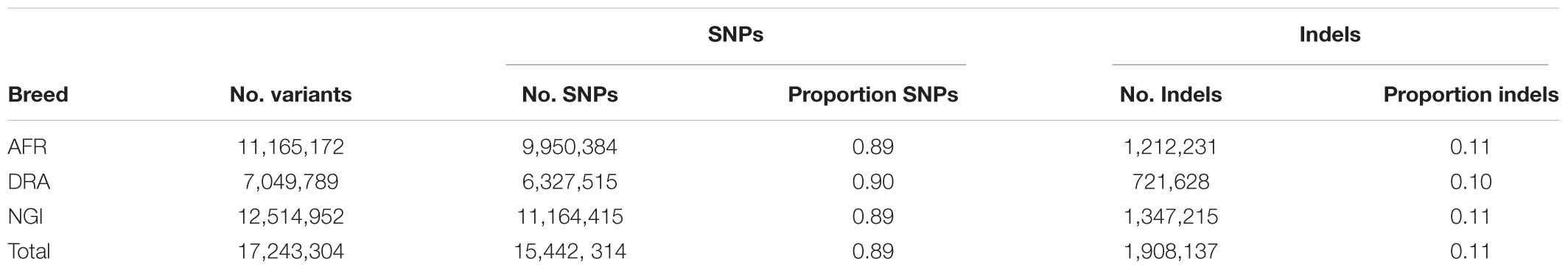Click the total indels value 1,908,137

(x=1171, y=252)
